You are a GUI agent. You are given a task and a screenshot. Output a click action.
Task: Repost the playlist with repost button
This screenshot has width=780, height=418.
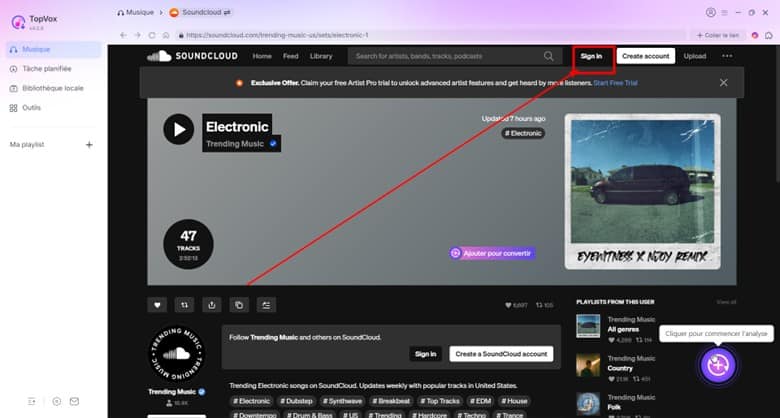pos(184,305)
